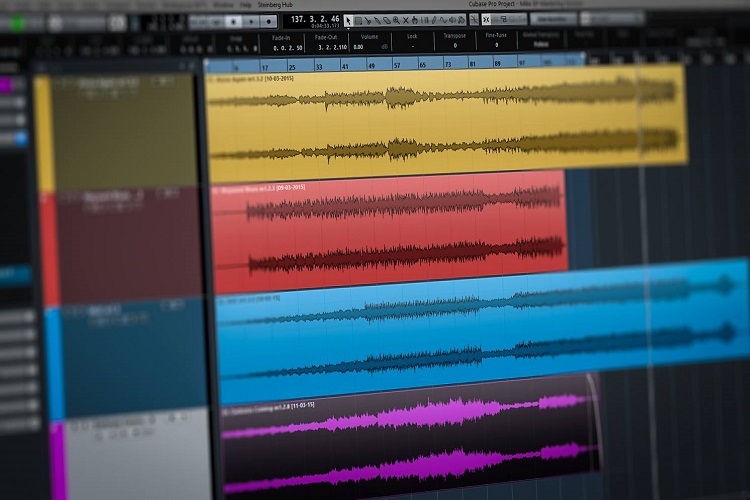Select the blue audio event
The height and width of the screenshot is (500, 750).
tap(483, 333)
